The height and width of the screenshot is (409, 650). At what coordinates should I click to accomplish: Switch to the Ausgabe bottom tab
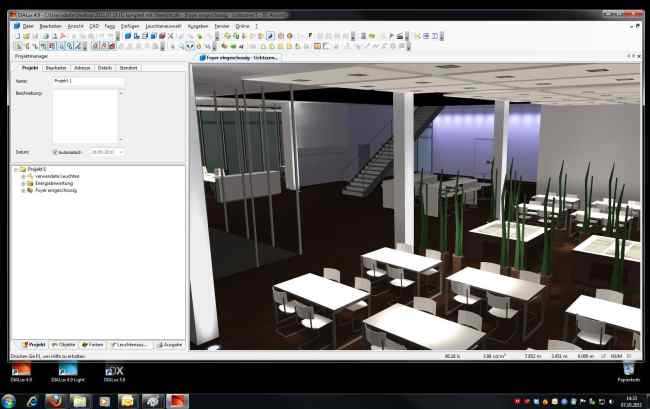[170, 345]
